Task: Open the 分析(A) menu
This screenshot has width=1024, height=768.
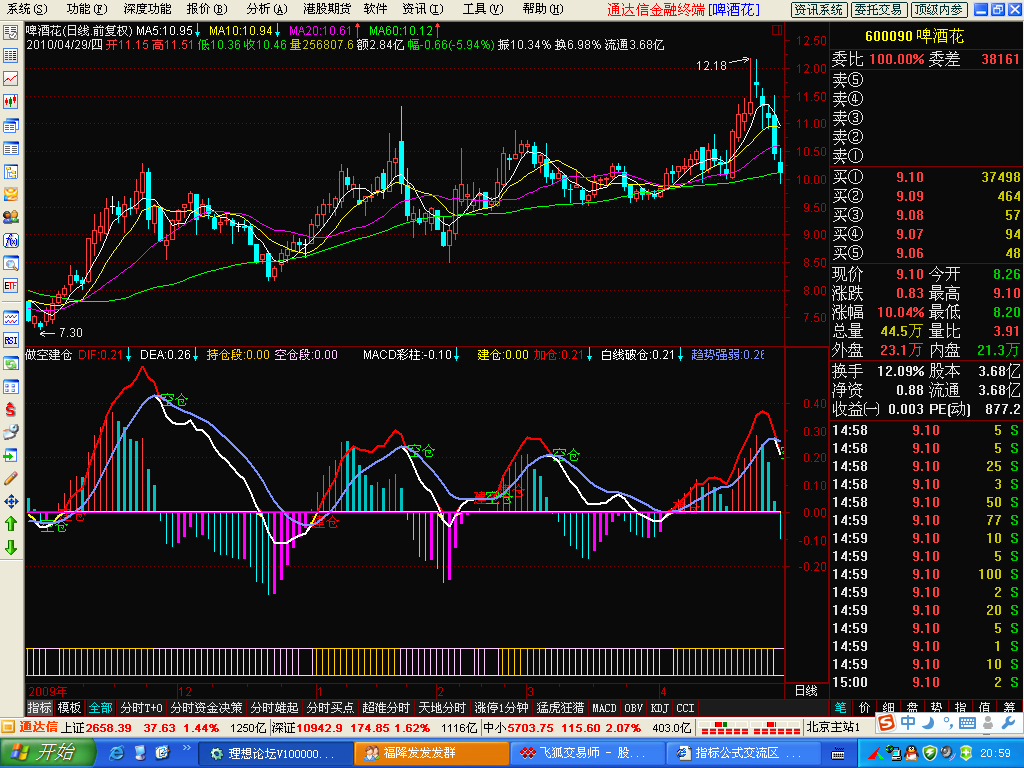Action: click(266, 9)
